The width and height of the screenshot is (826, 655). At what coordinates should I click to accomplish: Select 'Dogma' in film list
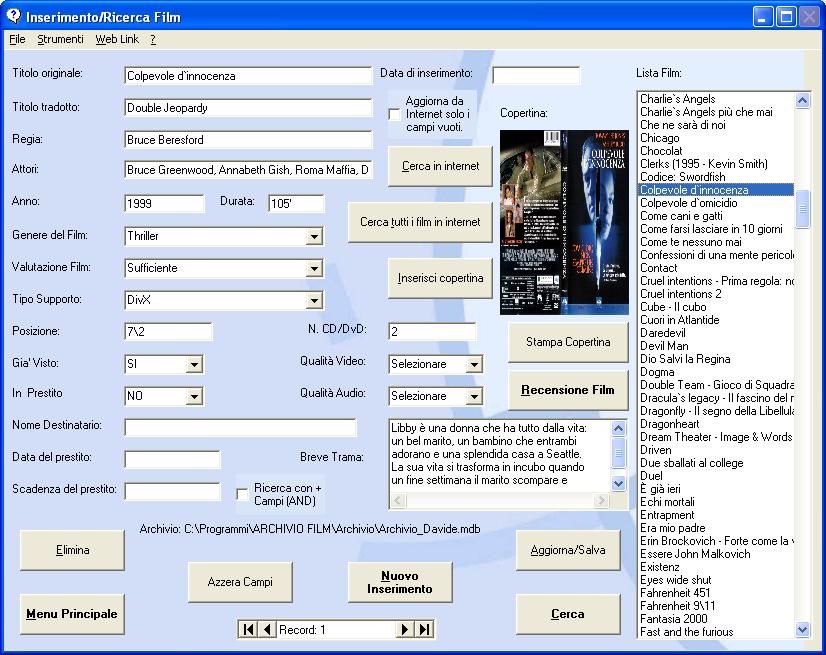coord(657,372)
